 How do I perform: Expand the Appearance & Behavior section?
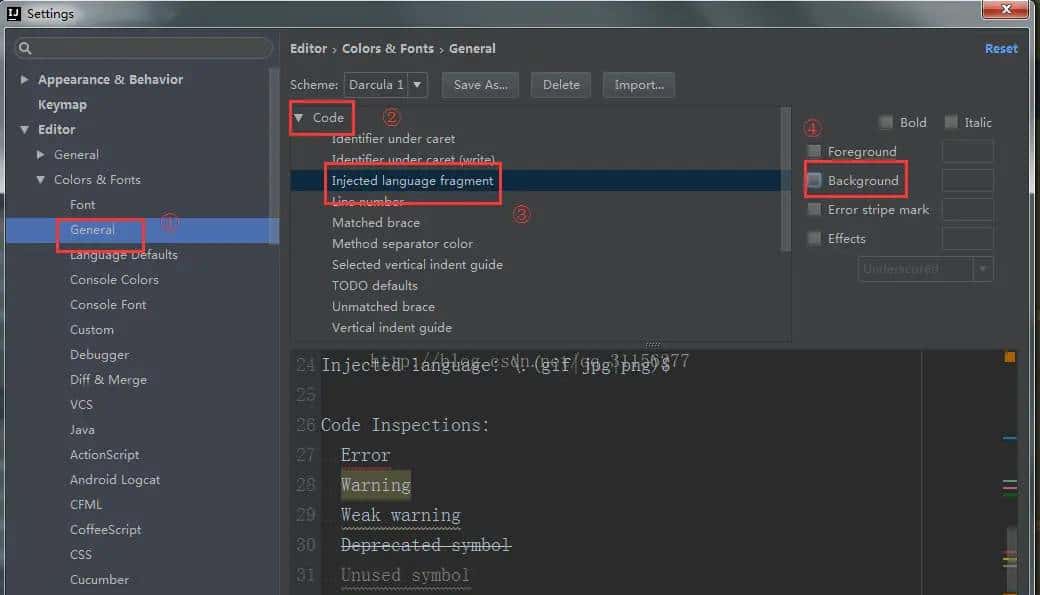coord(24,80)
